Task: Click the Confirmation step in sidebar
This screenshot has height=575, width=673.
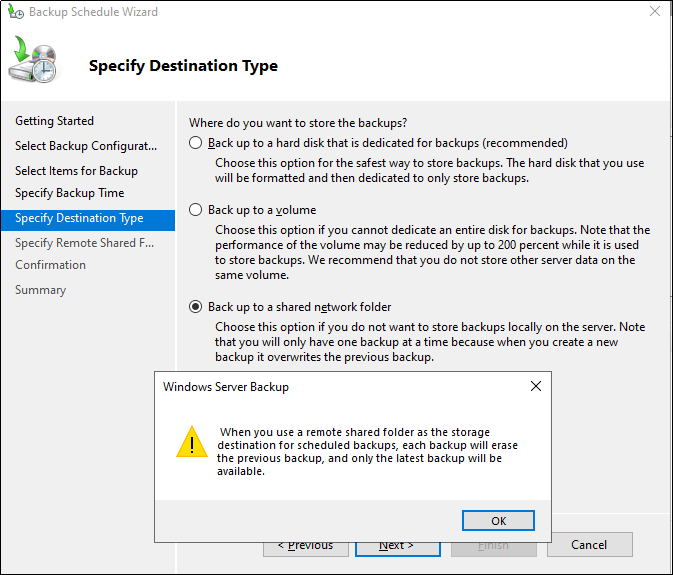Action: [50, 265]
